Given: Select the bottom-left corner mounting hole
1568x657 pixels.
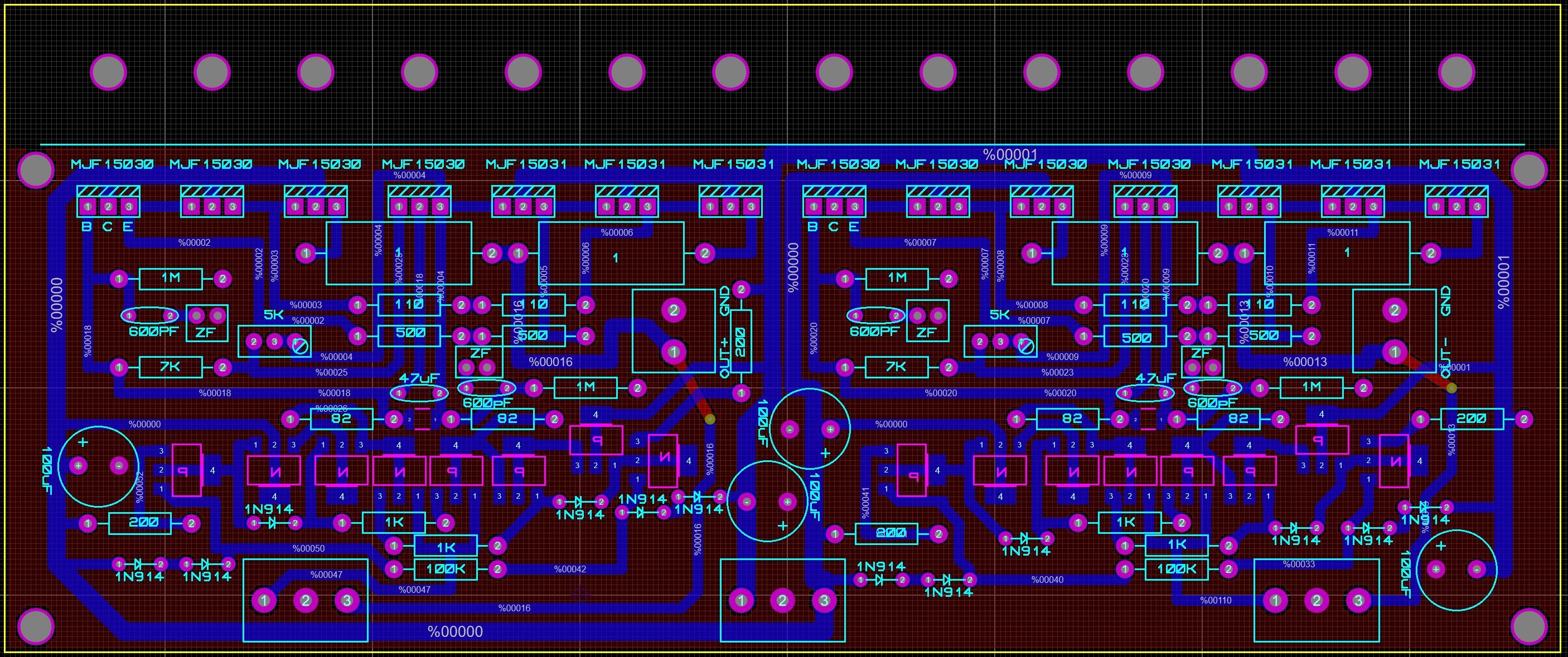Looking at the screenshot, I should [35, 626].
